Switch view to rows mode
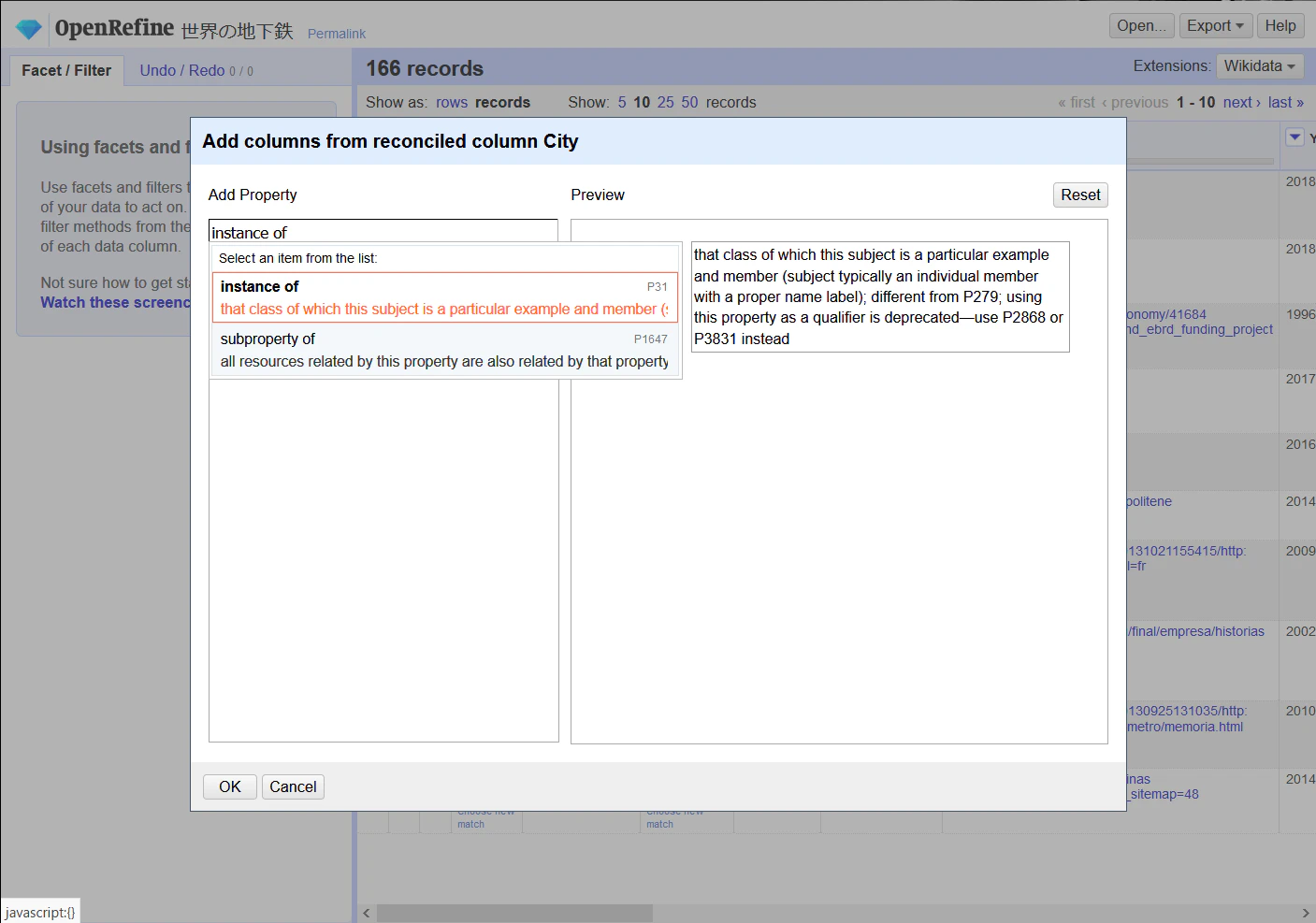 452,103
